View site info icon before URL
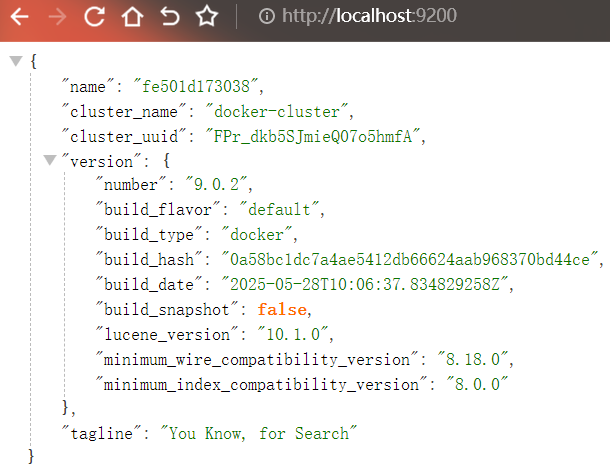The height and width of the screenshot is (467, 610). click(266, 16)
